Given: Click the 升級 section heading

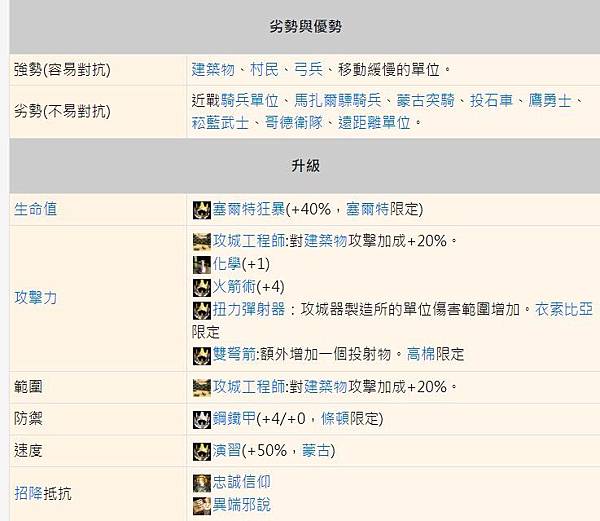Looking at the screenshot, I should (x=305, y=166).
